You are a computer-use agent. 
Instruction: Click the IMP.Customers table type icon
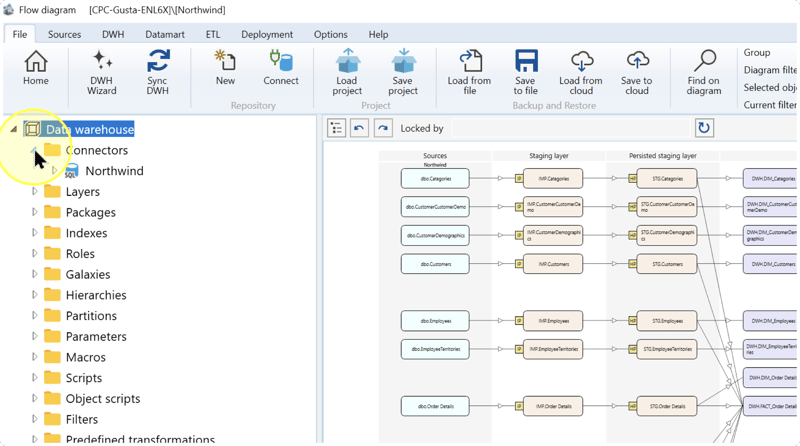point(519,264)
